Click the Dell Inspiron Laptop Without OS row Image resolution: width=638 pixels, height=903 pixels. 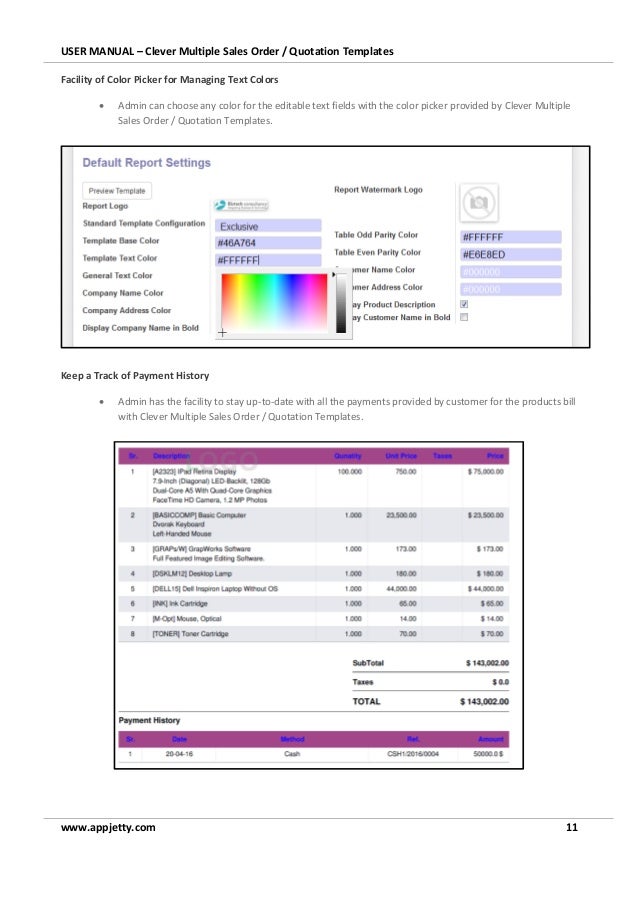click(x=314, y=589)
